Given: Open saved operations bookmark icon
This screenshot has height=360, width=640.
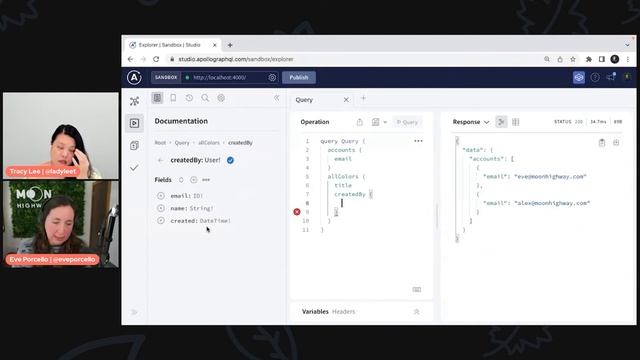Looking at the screenshot, I should pyautogui.click(x=173, y=98).
